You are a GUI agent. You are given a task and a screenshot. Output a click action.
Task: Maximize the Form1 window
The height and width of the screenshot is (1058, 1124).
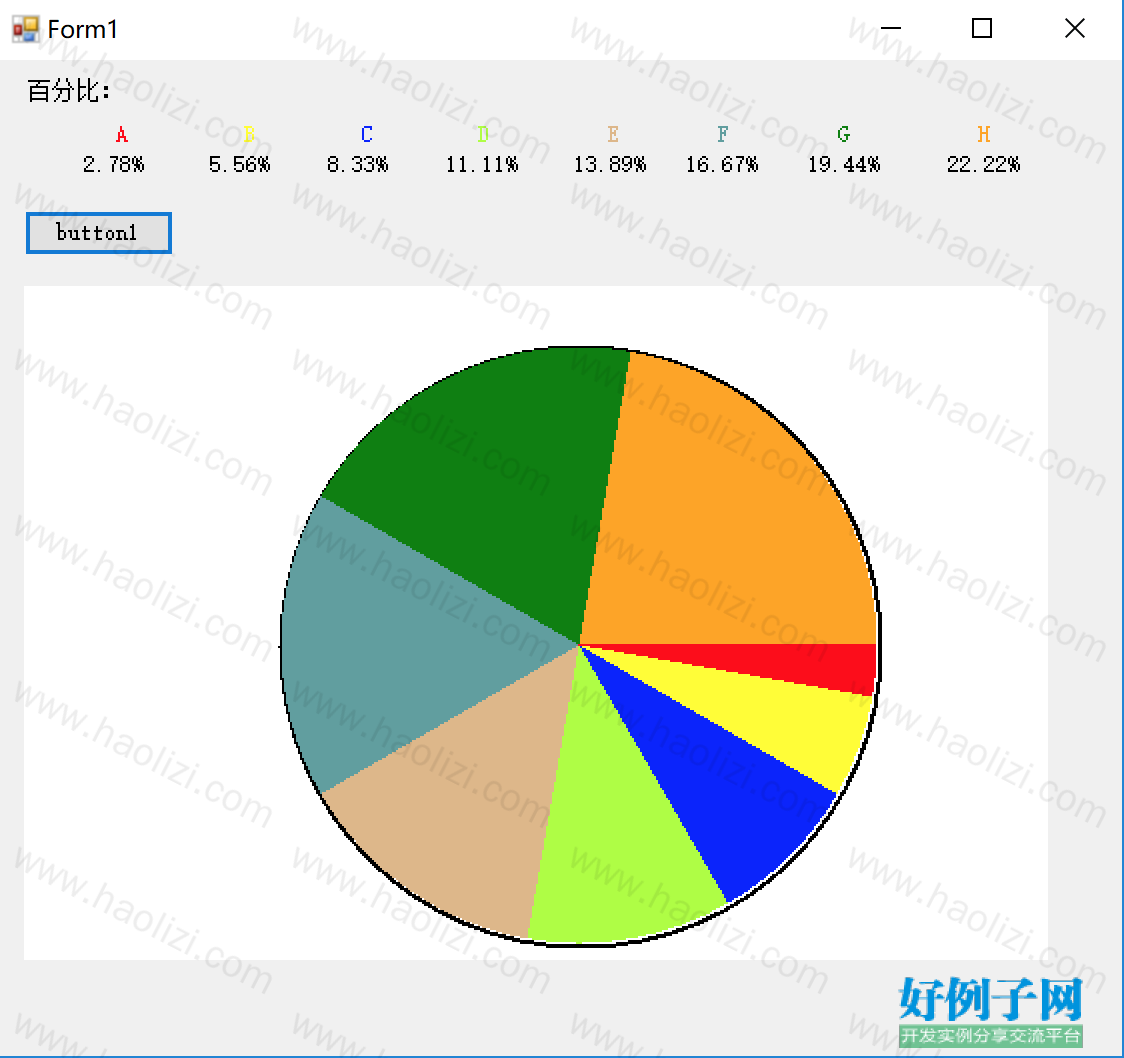click(981, 29)
